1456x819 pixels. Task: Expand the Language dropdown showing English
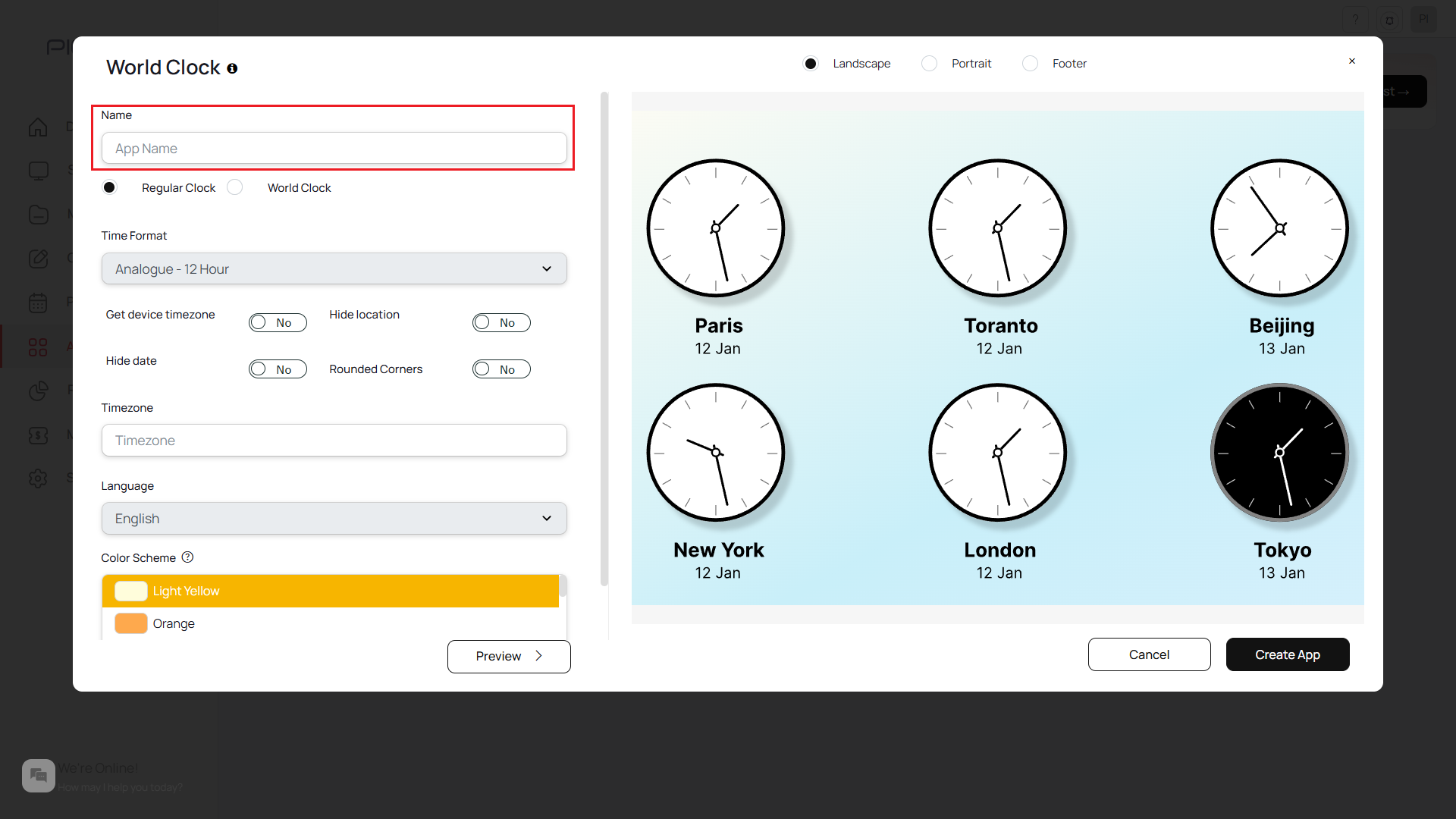pyautogui.click(x=334, y=519)
